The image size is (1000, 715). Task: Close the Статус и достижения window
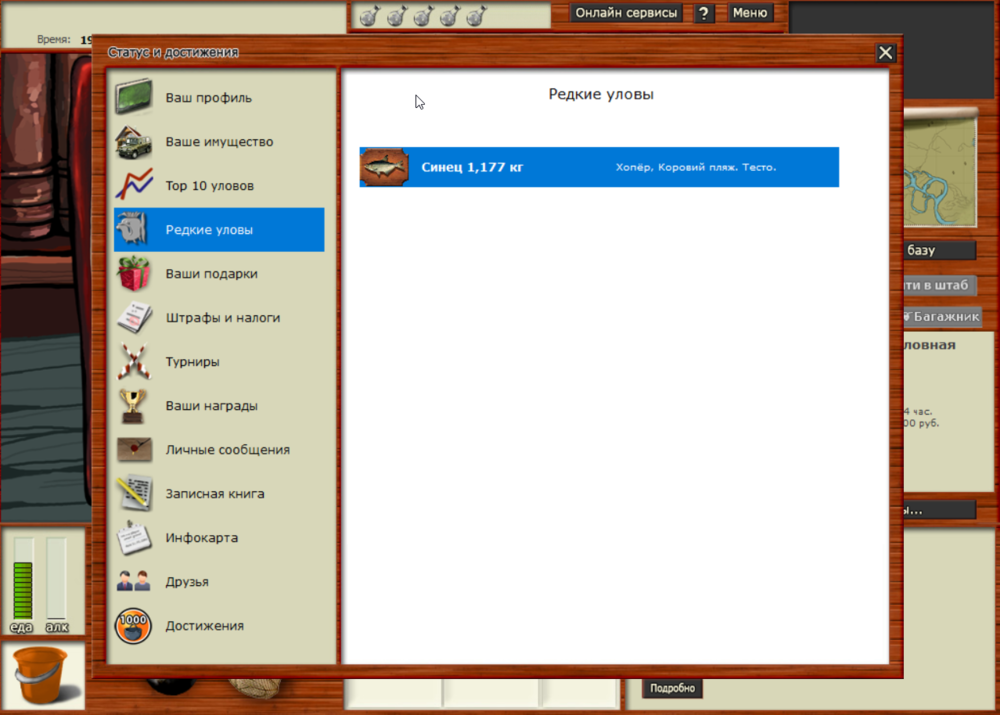885,53
